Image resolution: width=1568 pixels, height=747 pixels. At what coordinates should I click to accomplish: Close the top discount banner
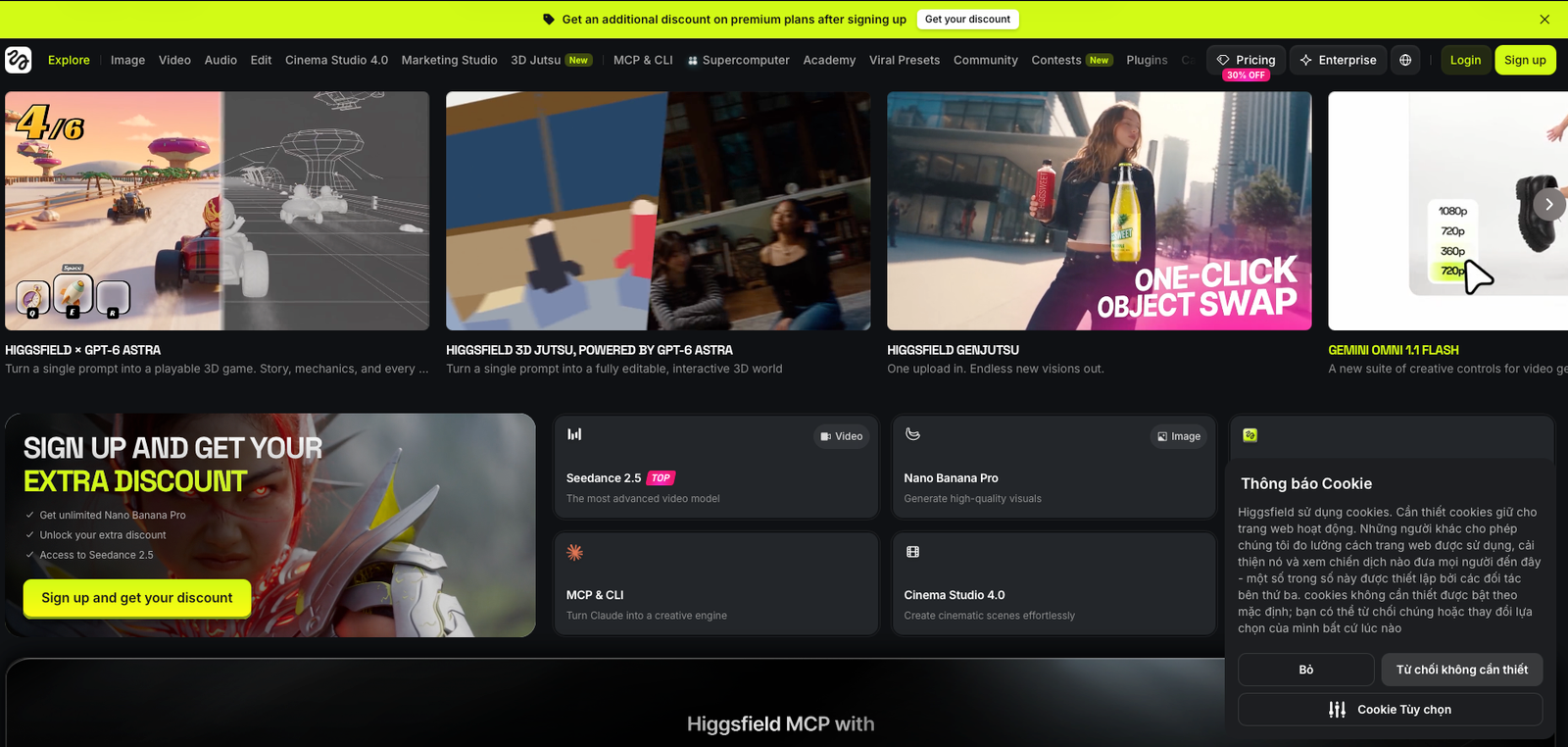coord(1544,20)
